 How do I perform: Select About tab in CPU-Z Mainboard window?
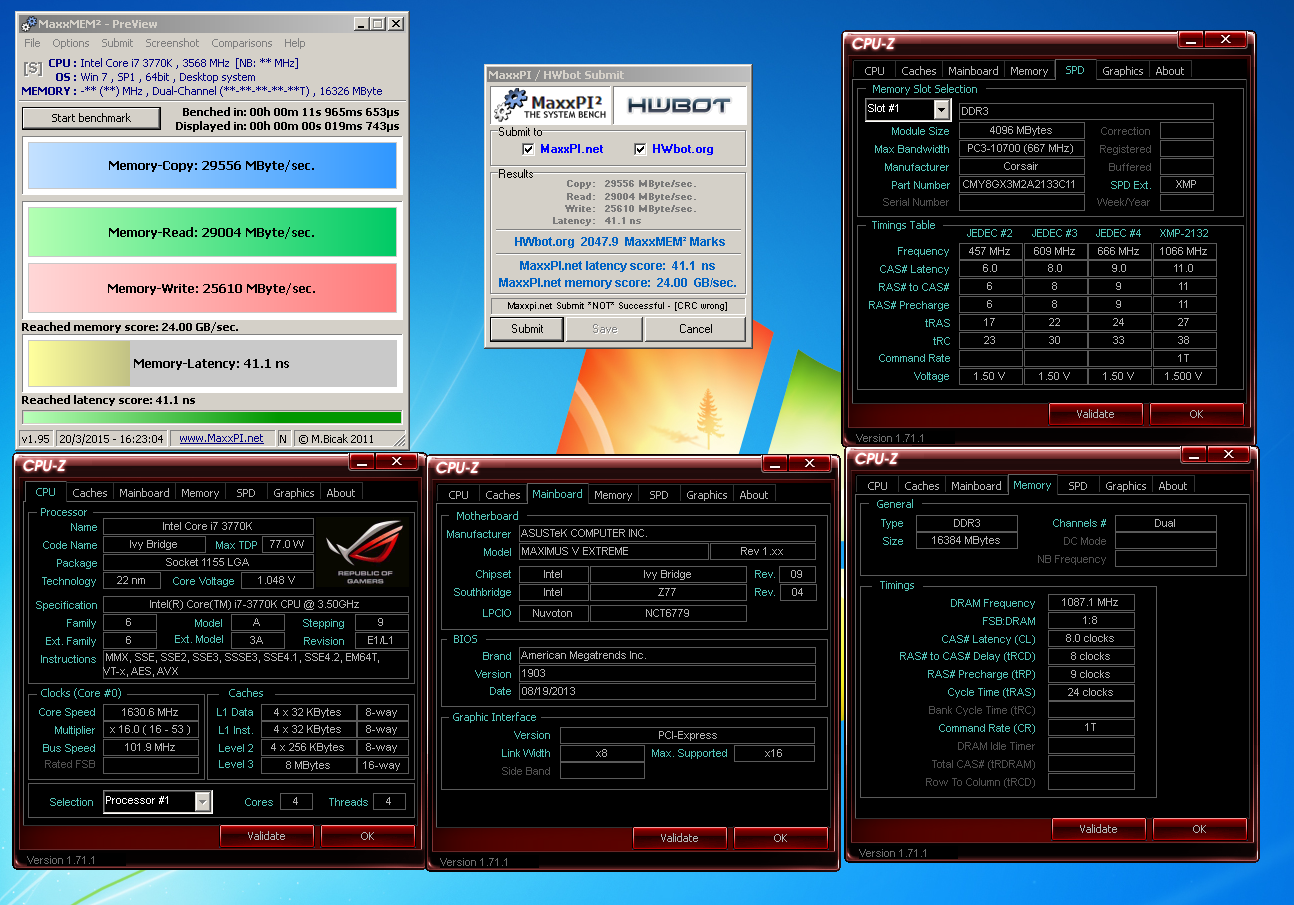[754, 495]
